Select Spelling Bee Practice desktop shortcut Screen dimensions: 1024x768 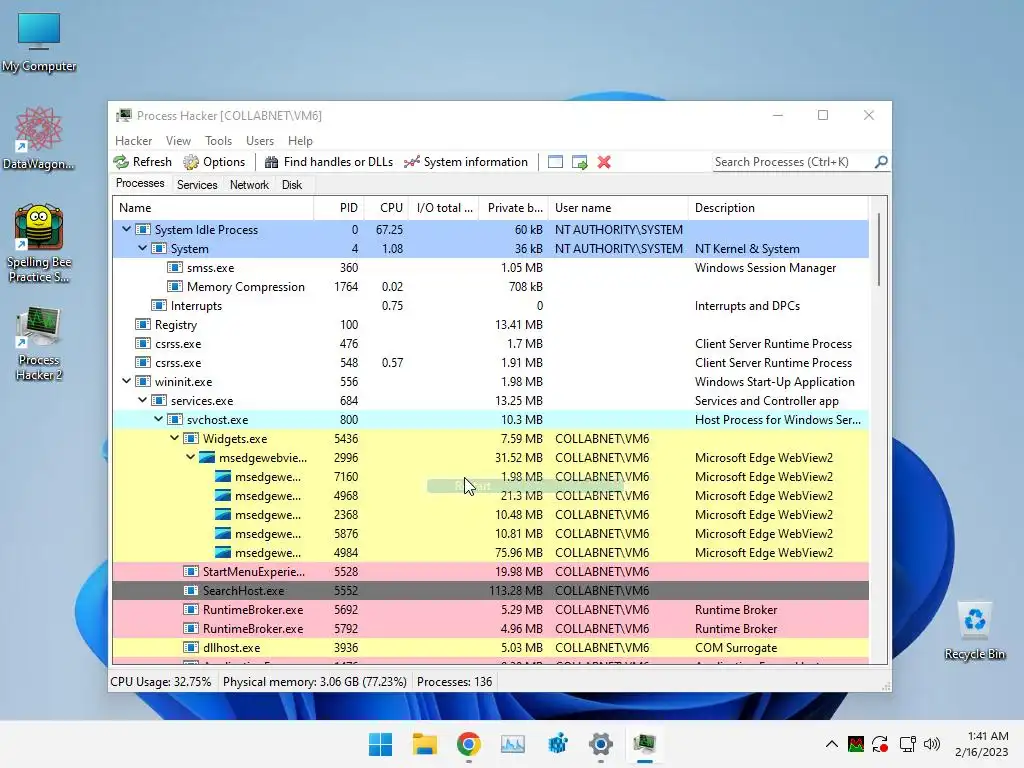click(39, 244)
